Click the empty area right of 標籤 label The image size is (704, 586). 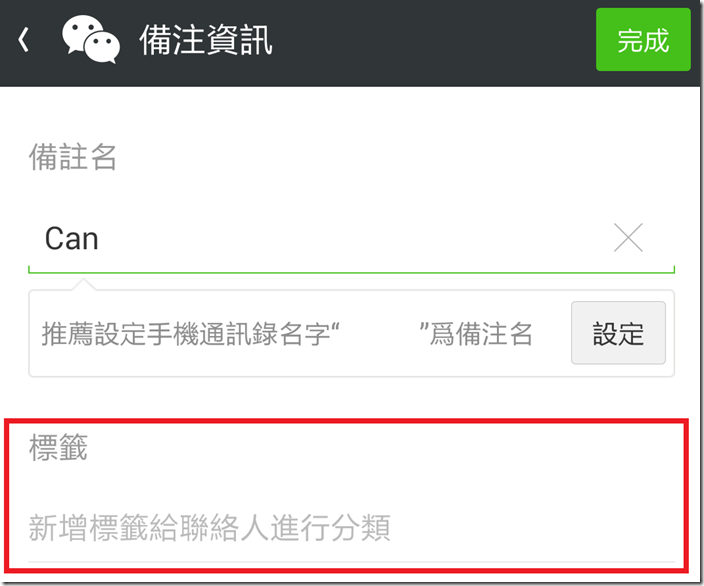pyautogui.click(x=382, y=447)
